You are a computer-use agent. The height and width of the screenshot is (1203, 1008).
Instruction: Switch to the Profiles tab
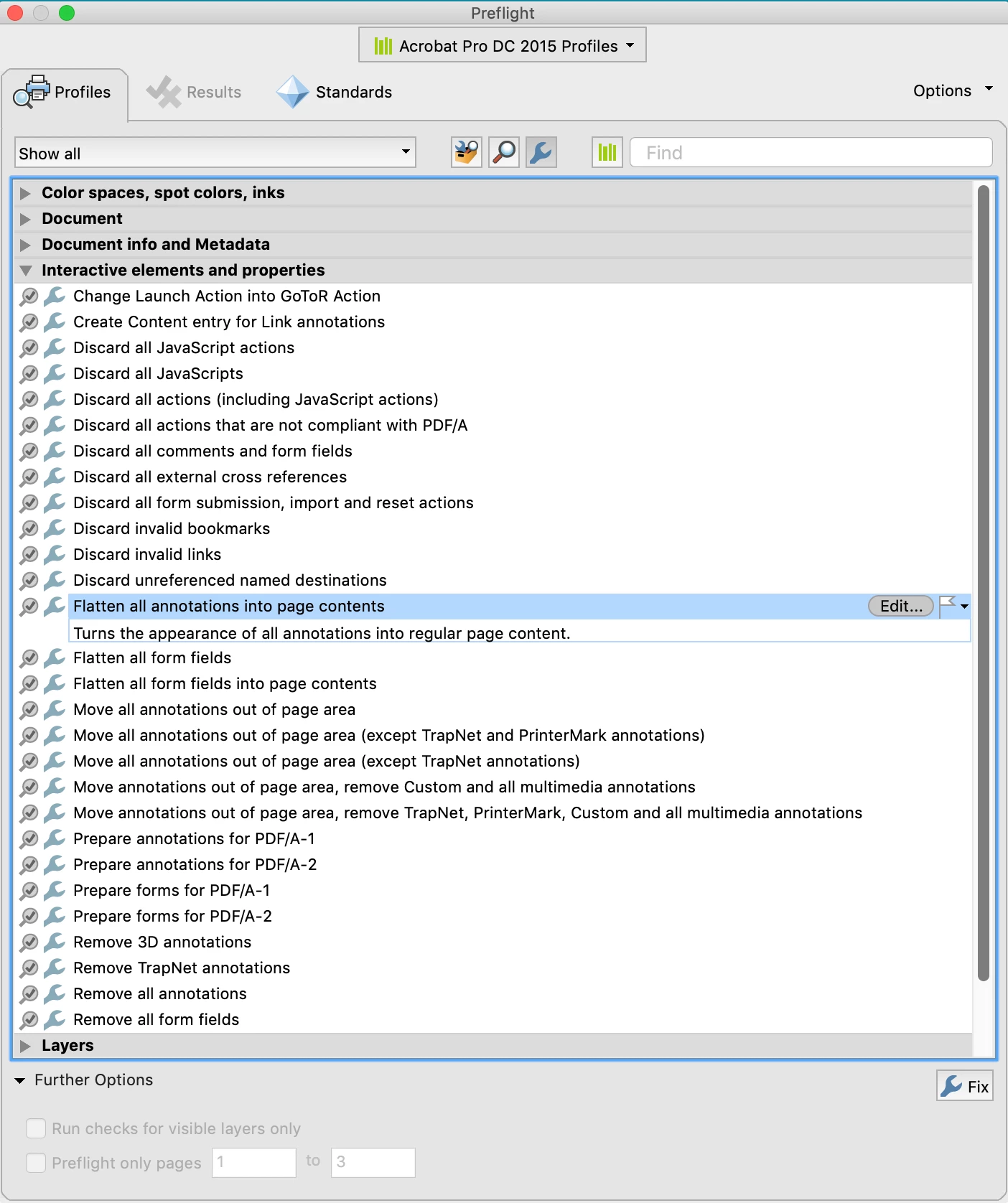click(66, 93)
